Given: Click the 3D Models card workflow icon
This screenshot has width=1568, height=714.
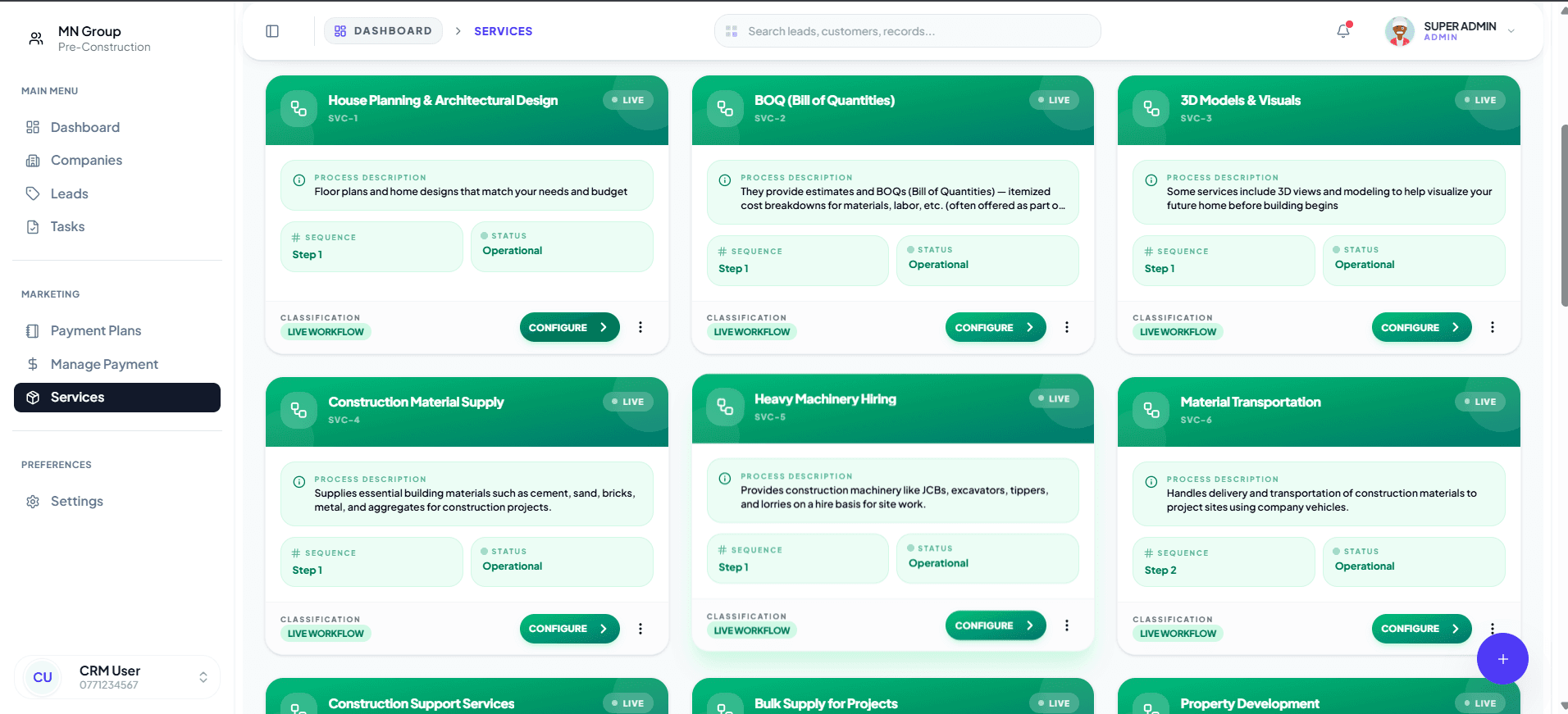Looking at the screenshot, I should click(1151, 108).
